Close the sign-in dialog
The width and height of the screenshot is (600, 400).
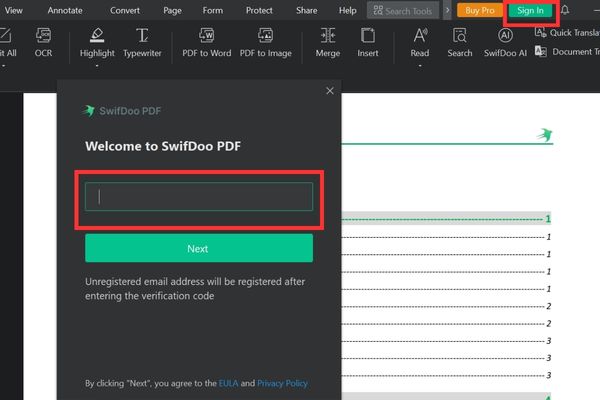(x=330, y=91)
